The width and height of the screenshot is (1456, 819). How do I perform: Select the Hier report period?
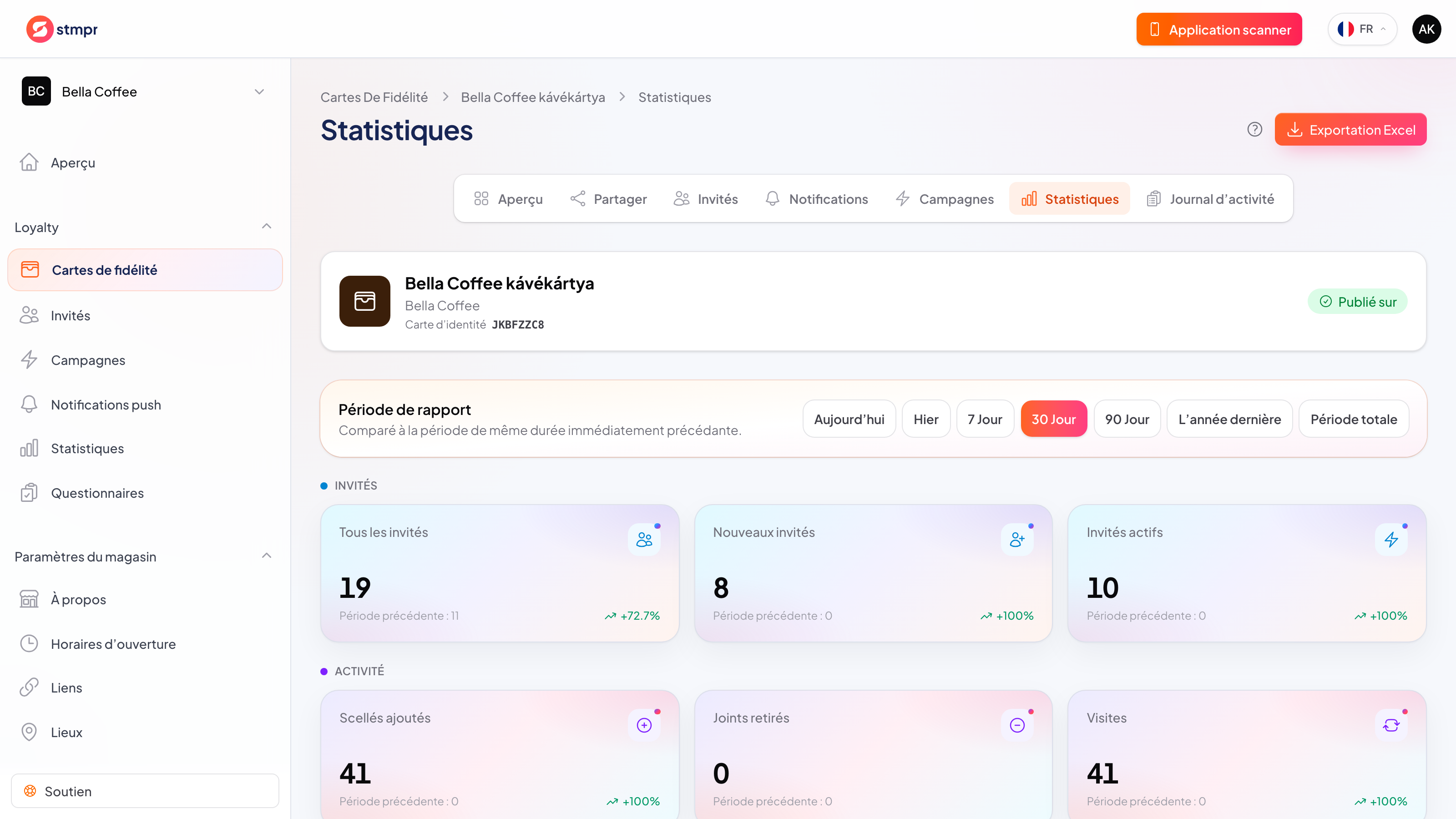926,419
